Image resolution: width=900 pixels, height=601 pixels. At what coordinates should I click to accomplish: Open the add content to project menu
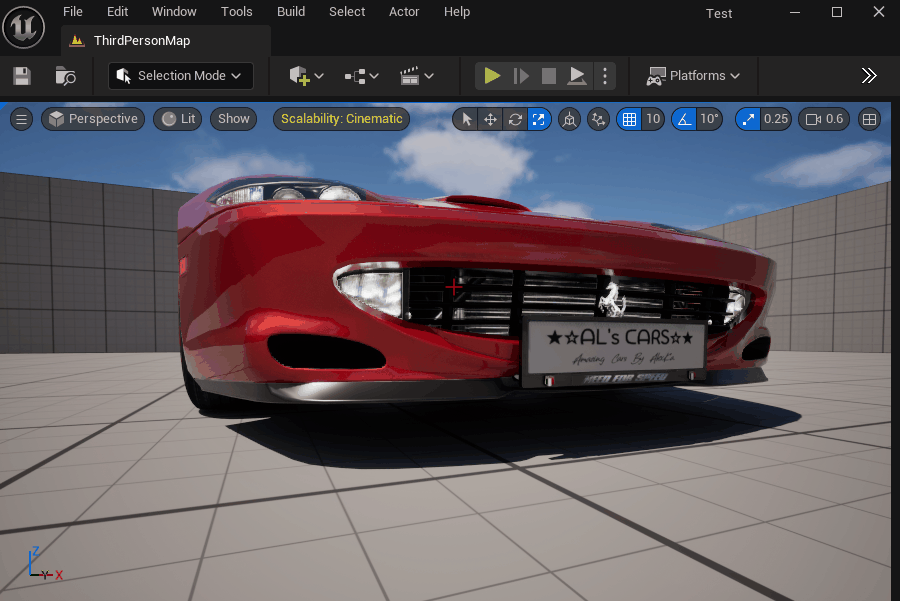tap(306, 76)
